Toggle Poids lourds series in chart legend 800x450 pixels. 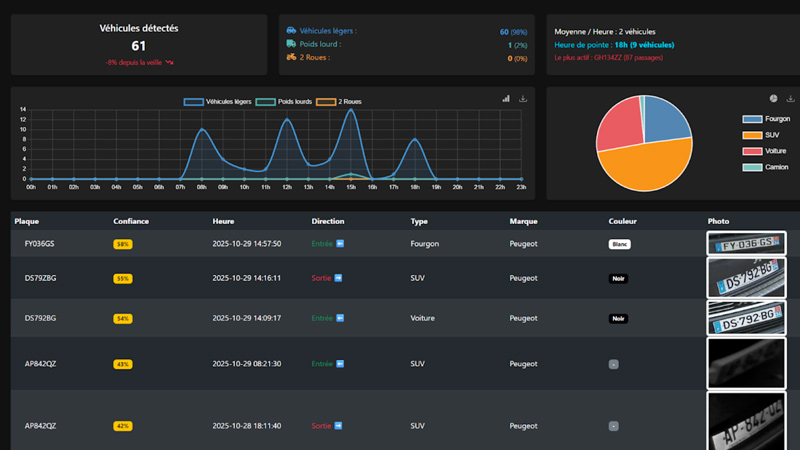pos(284,102)
